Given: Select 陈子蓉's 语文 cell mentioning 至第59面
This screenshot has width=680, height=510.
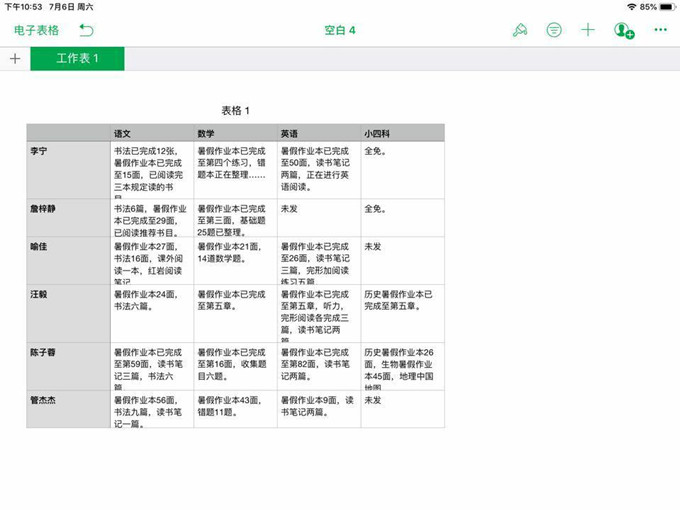Looking at the screenshot, I should click(152, 366).
